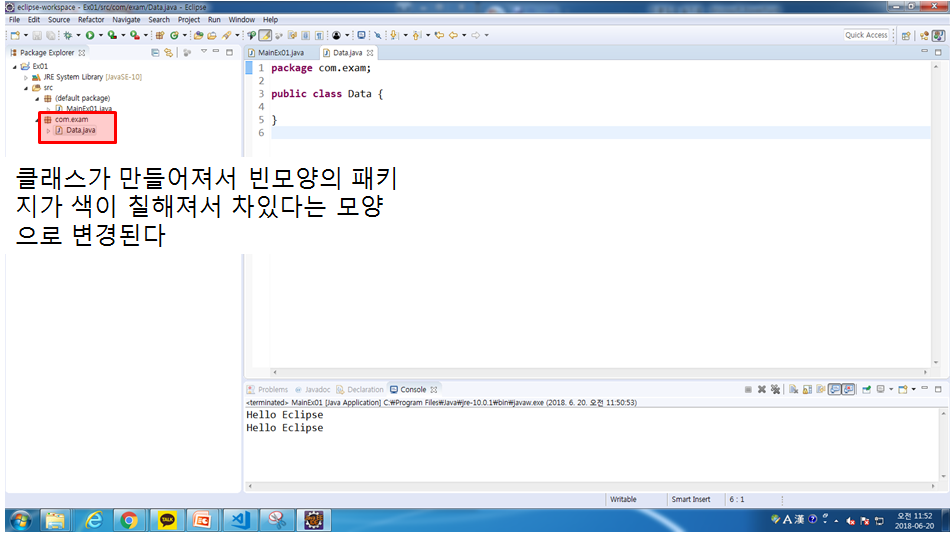Collapse the src folder node
Image resolution: width=951 pixels, height=533 pixels.
tap(26, 88)
